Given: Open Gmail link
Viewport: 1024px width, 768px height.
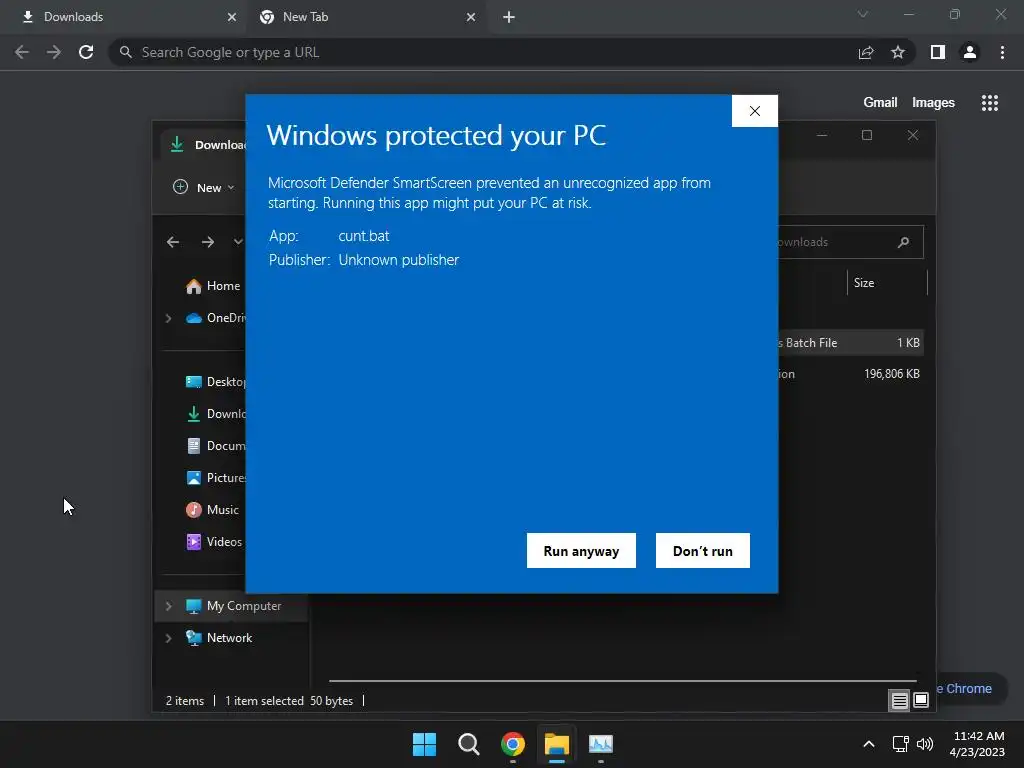Looking at the screenshot, I should pos(880,103).
